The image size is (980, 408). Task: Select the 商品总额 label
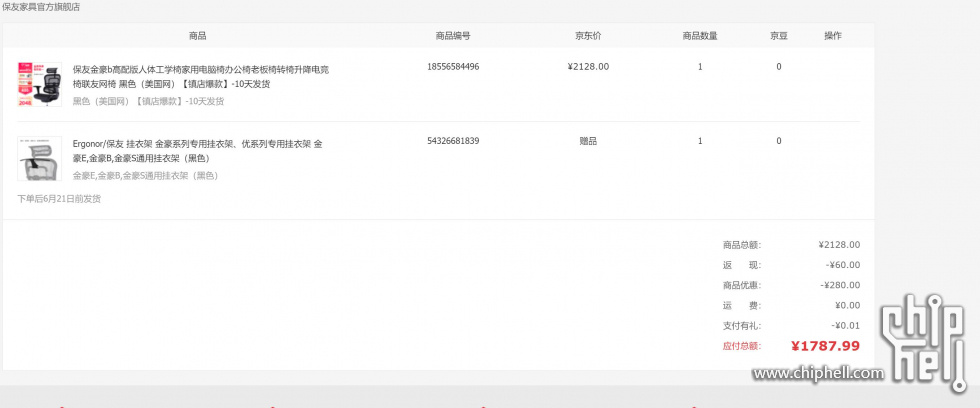(x=742, y=245)
